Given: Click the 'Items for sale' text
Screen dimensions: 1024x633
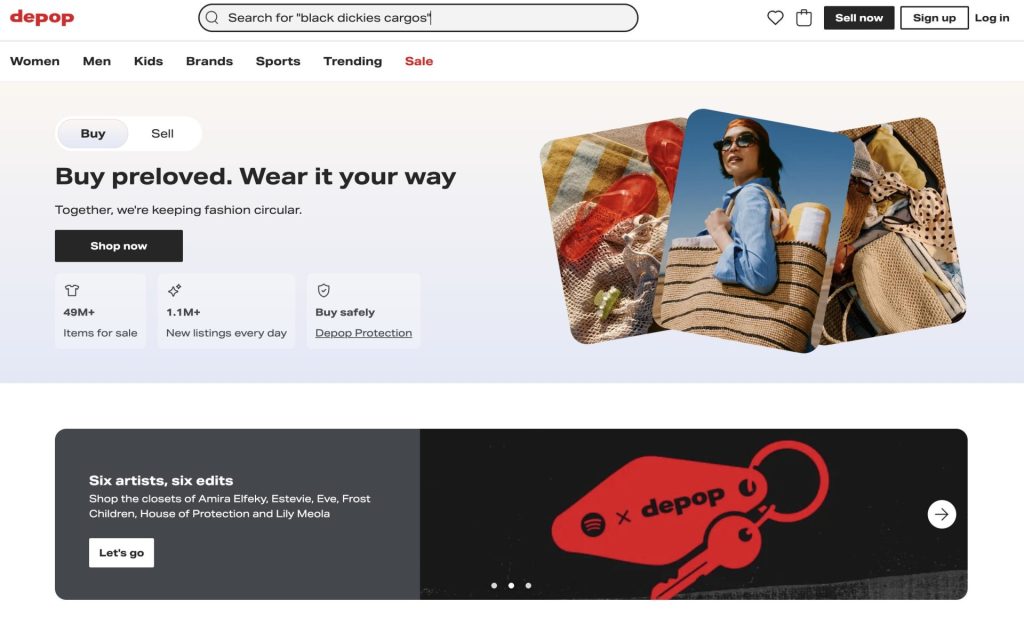Looking at the screenshot, I should tap(100, 333).
